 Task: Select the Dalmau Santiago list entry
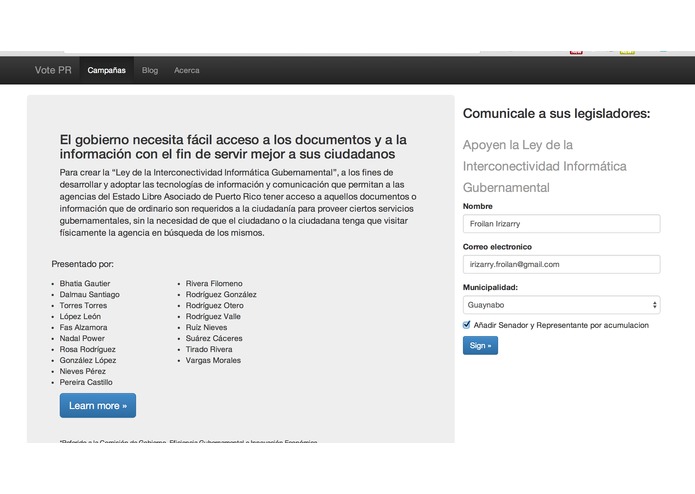(90, 294)
